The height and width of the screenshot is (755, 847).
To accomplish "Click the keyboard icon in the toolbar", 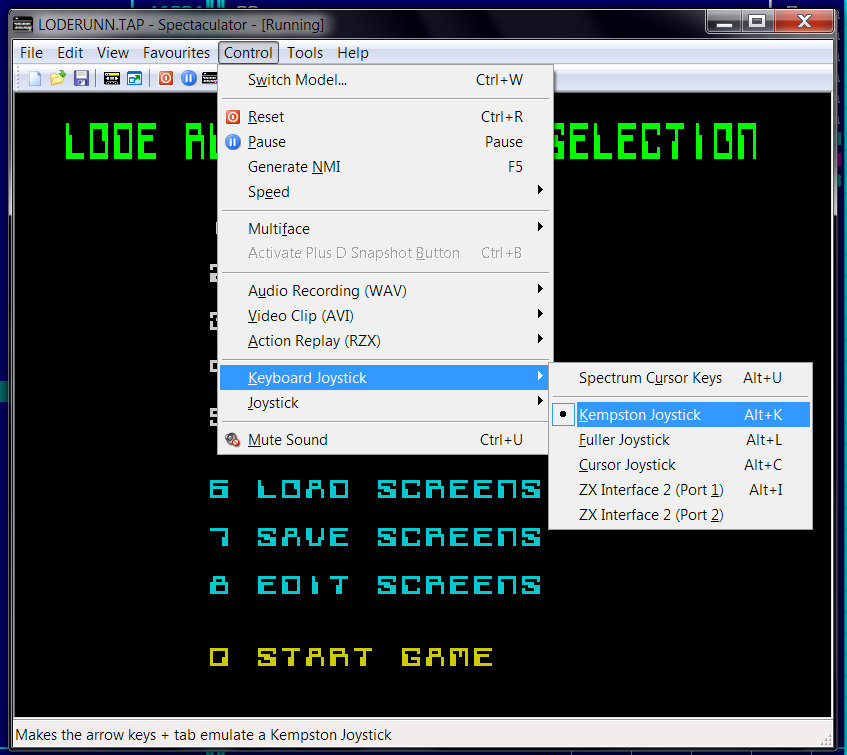I will click(x=210, y=78).
